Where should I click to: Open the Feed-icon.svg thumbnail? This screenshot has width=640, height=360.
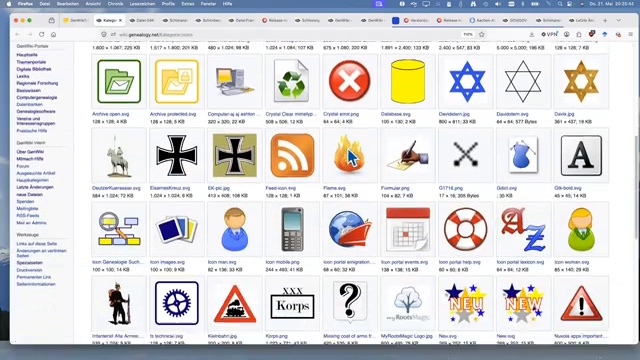292,156
